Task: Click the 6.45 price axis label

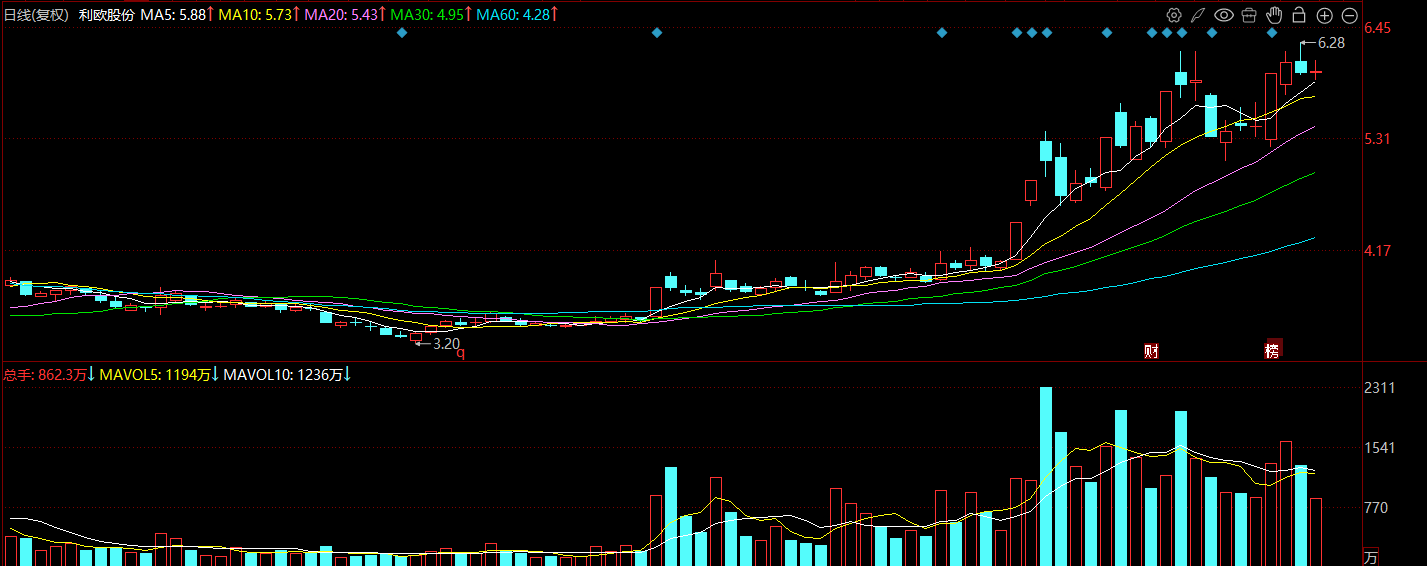Action: [1378, 28]
